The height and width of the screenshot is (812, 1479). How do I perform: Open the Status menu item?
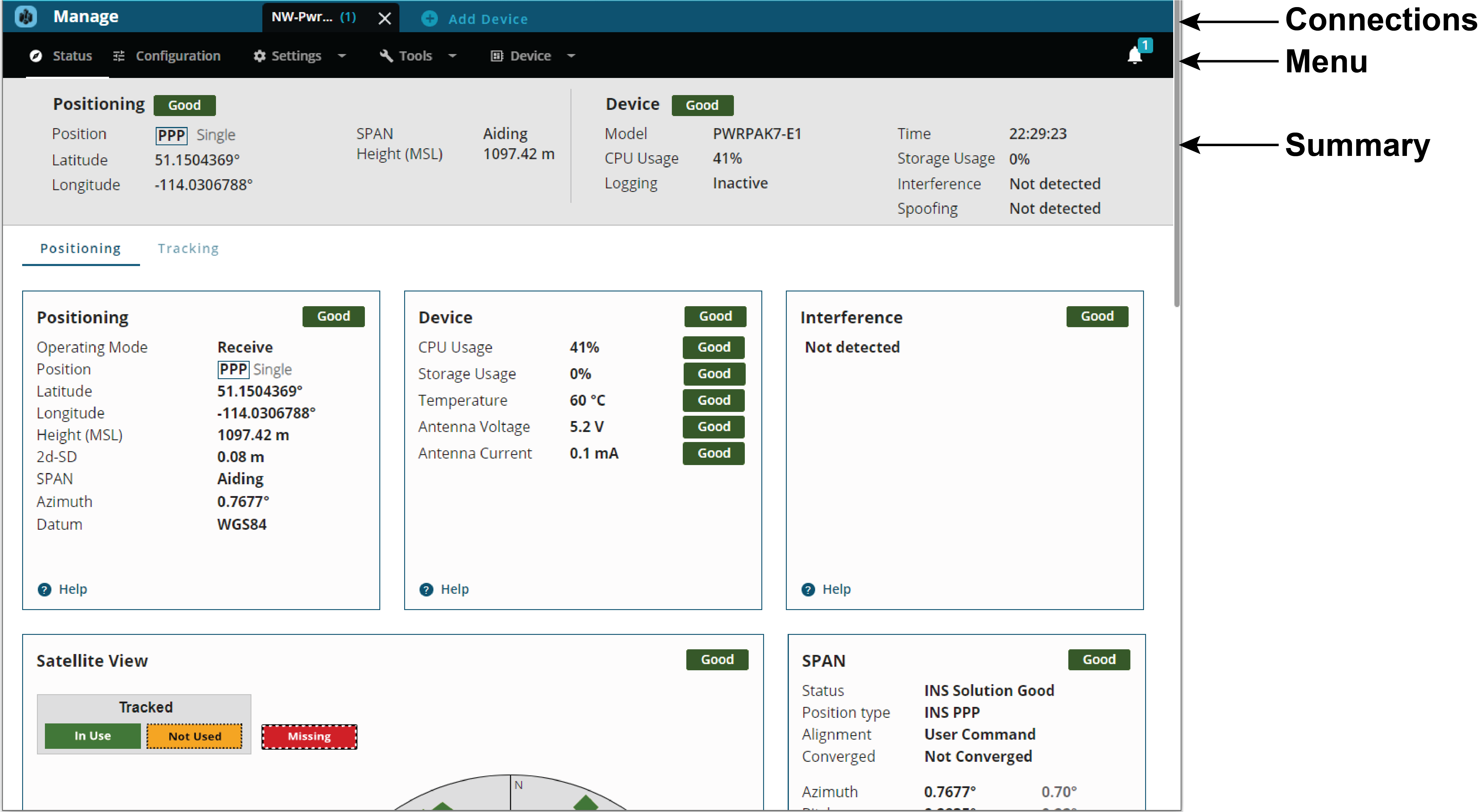coord(72,56)
